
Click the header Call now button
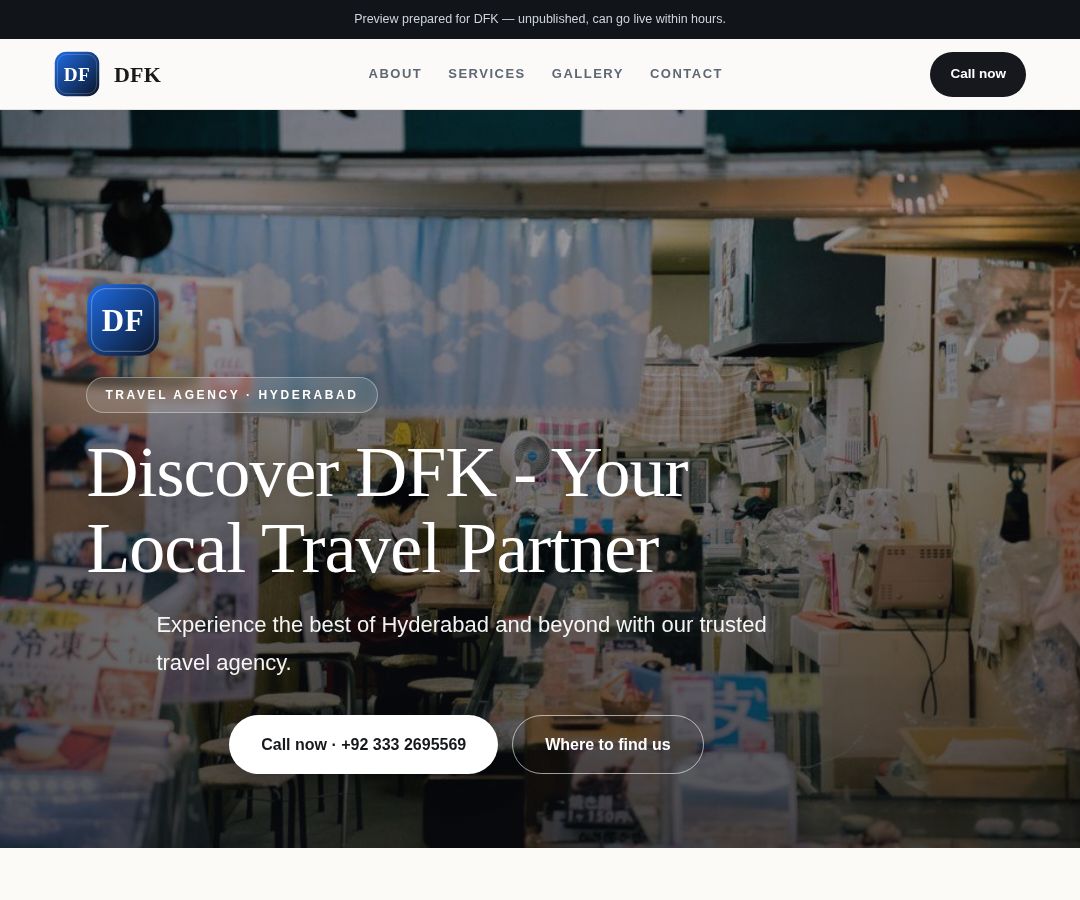[x=977, y=74]
